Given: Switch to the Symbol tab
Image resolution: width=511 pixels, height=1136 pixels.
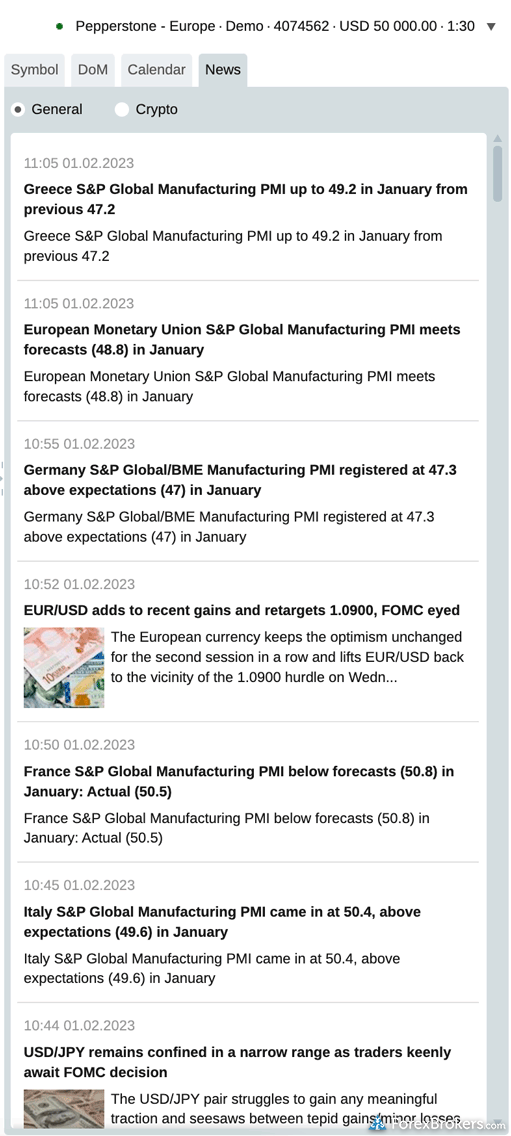Looking at the screenshot, I should pos(34,70).
